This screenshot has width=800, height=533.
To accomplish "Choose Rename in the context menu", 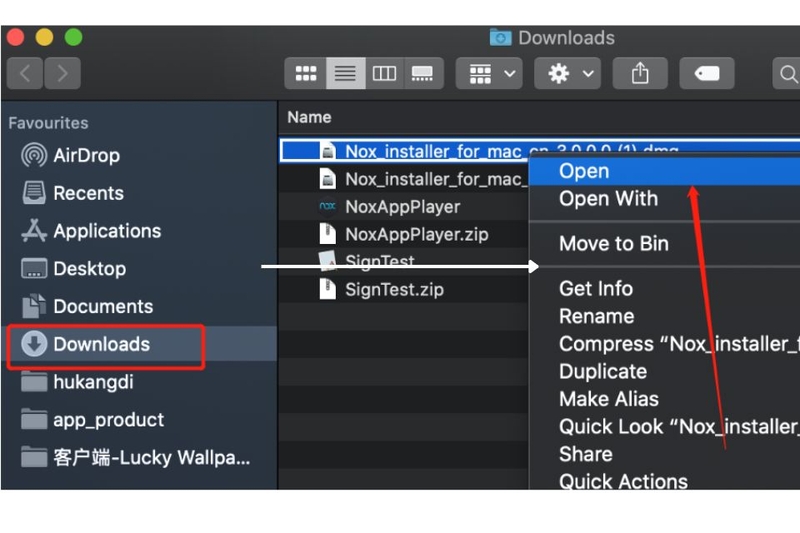I will [665, 316].
